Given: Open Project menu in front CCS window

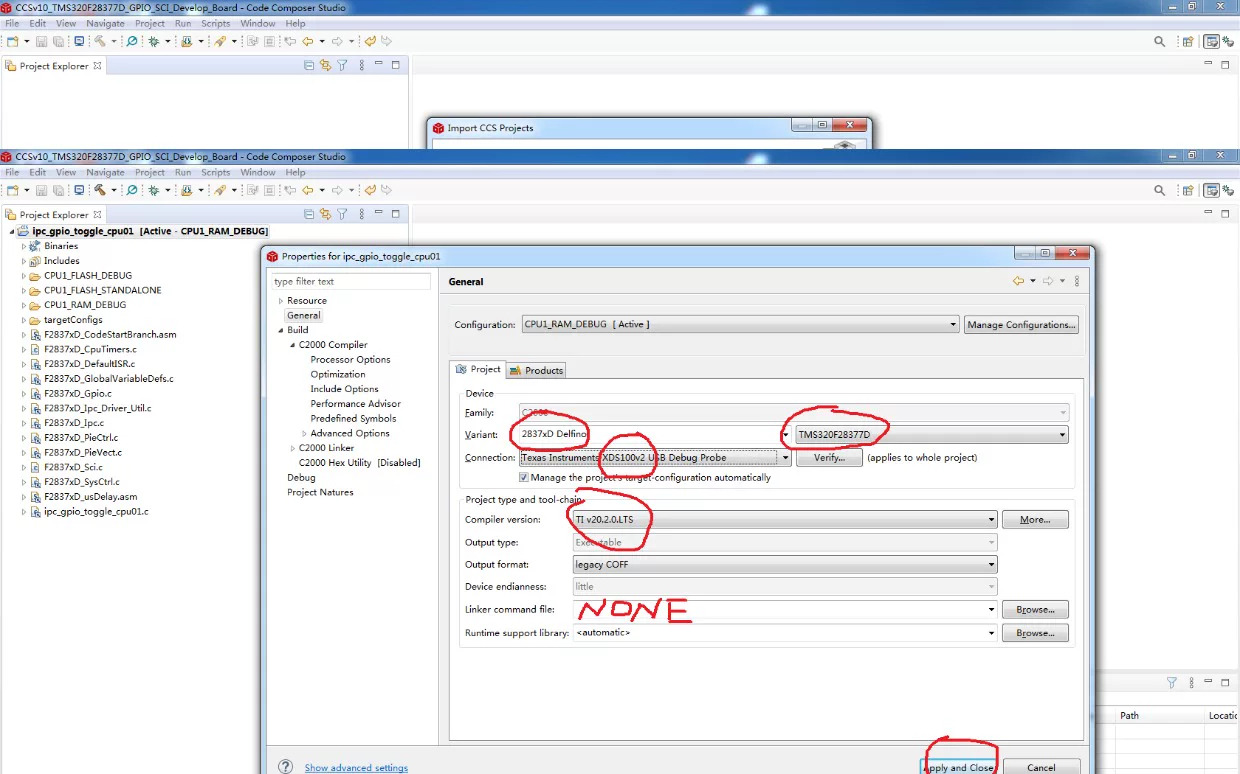Looking at the screenshot, I should (150, 172).
